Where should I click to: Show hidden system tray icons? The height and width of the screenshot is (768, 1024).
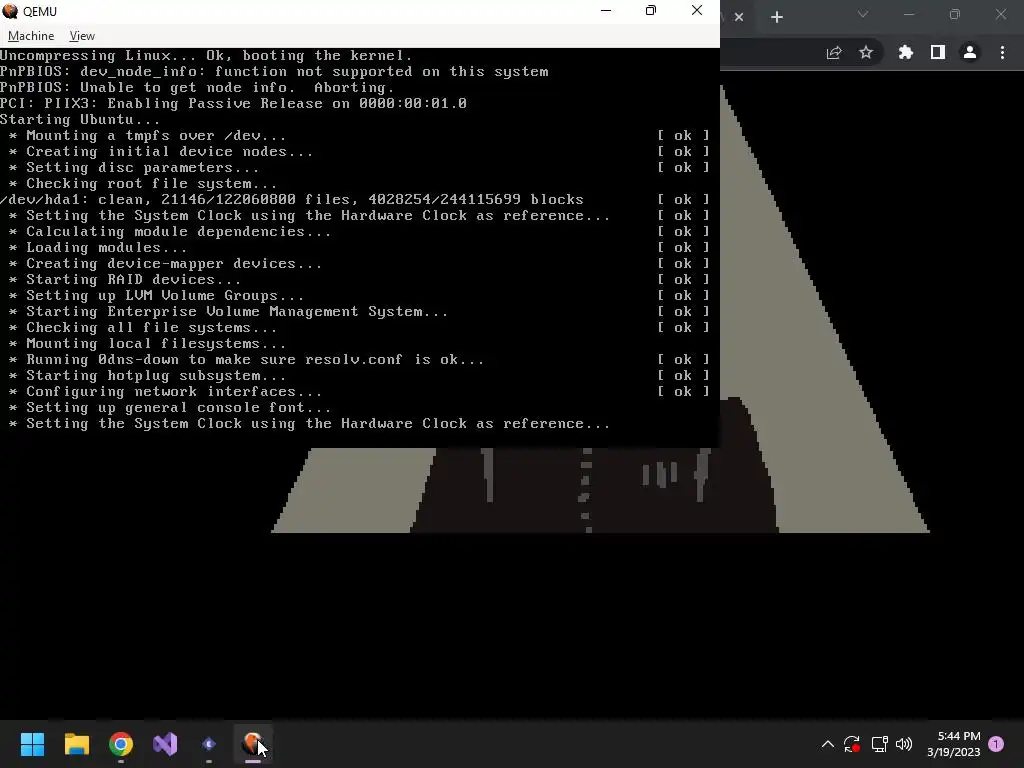(827, 744)
